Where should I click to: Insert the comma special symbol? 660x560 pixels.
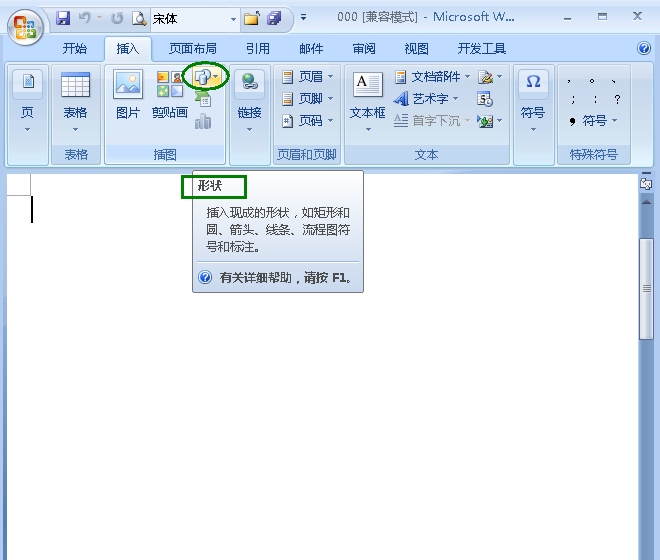[569, 81]
